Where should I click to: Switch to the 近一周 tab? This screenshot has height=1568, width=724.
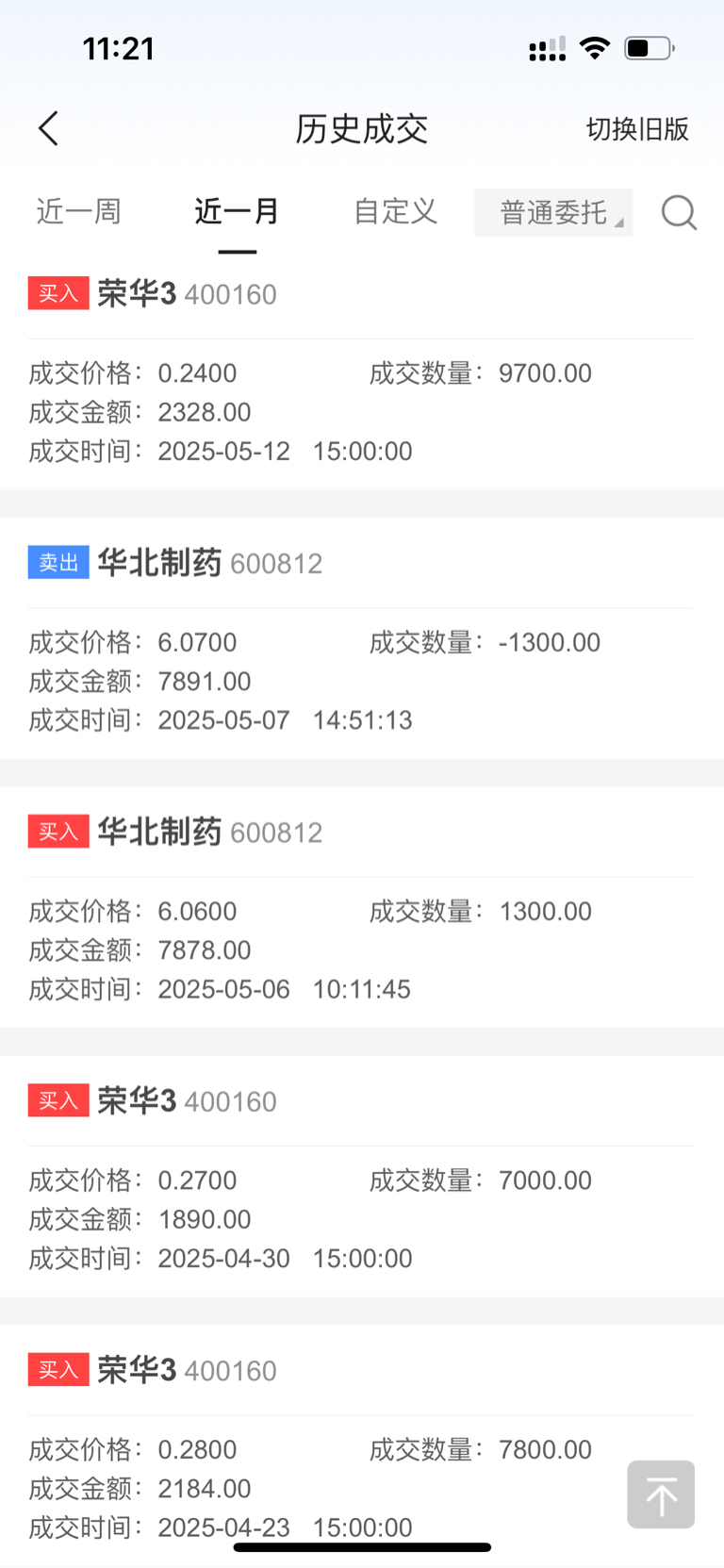point(79,211)
